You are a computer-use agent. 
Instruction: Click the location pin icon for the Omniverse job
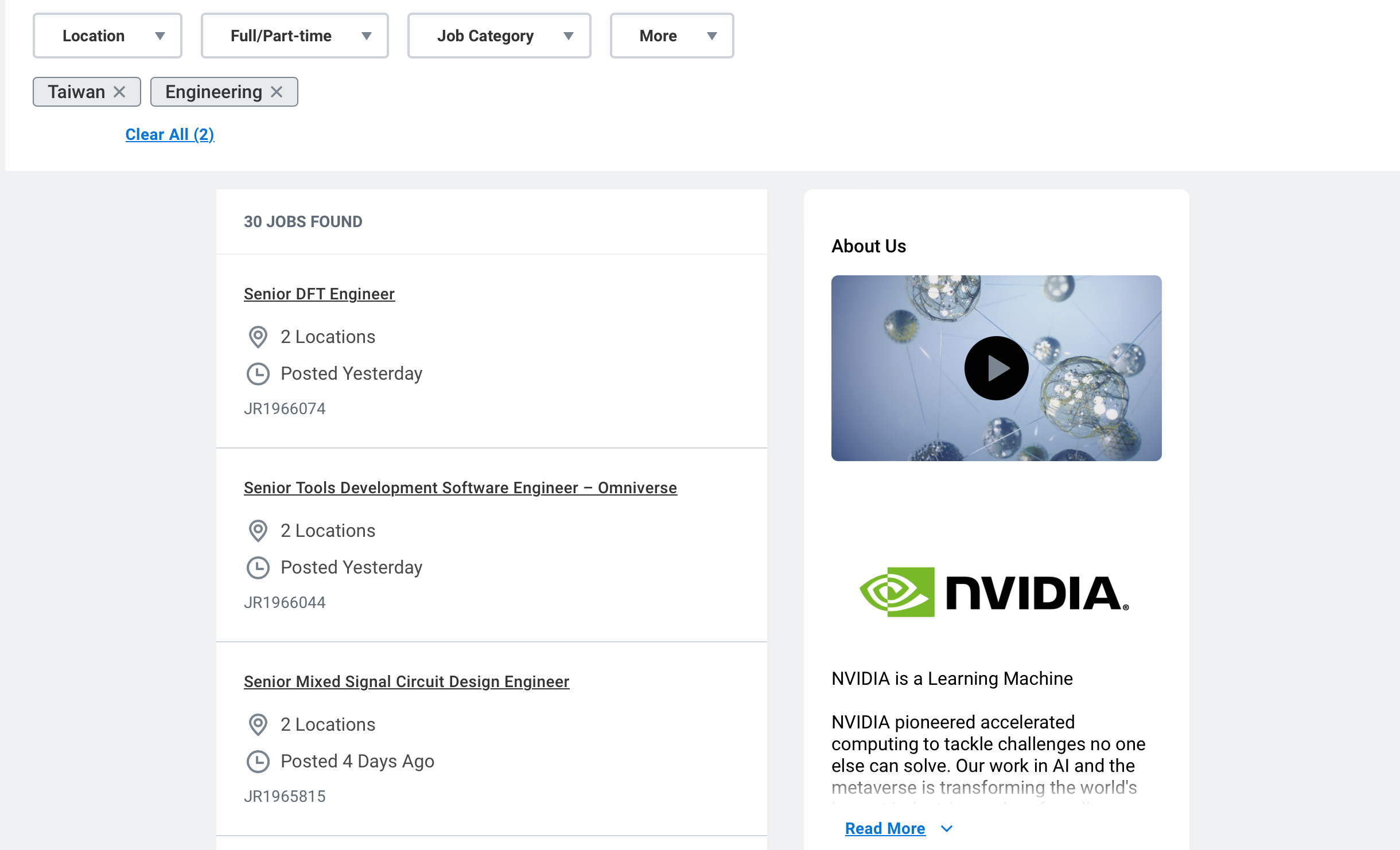tap(259, 532)
